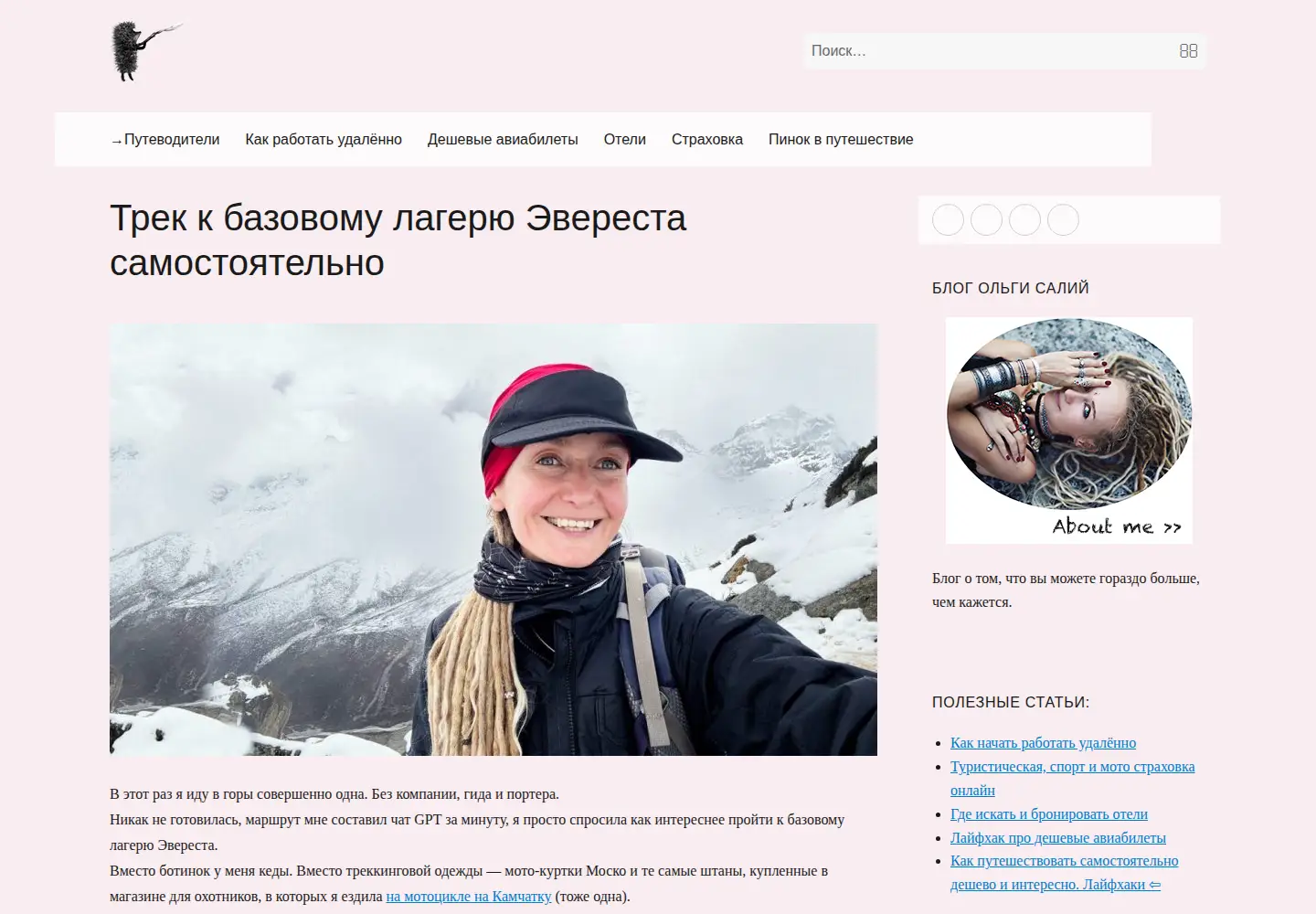Screen dimensions: 1316x914
Task: Click the About me round portrait image
Action: click(x=1069, y=430)
